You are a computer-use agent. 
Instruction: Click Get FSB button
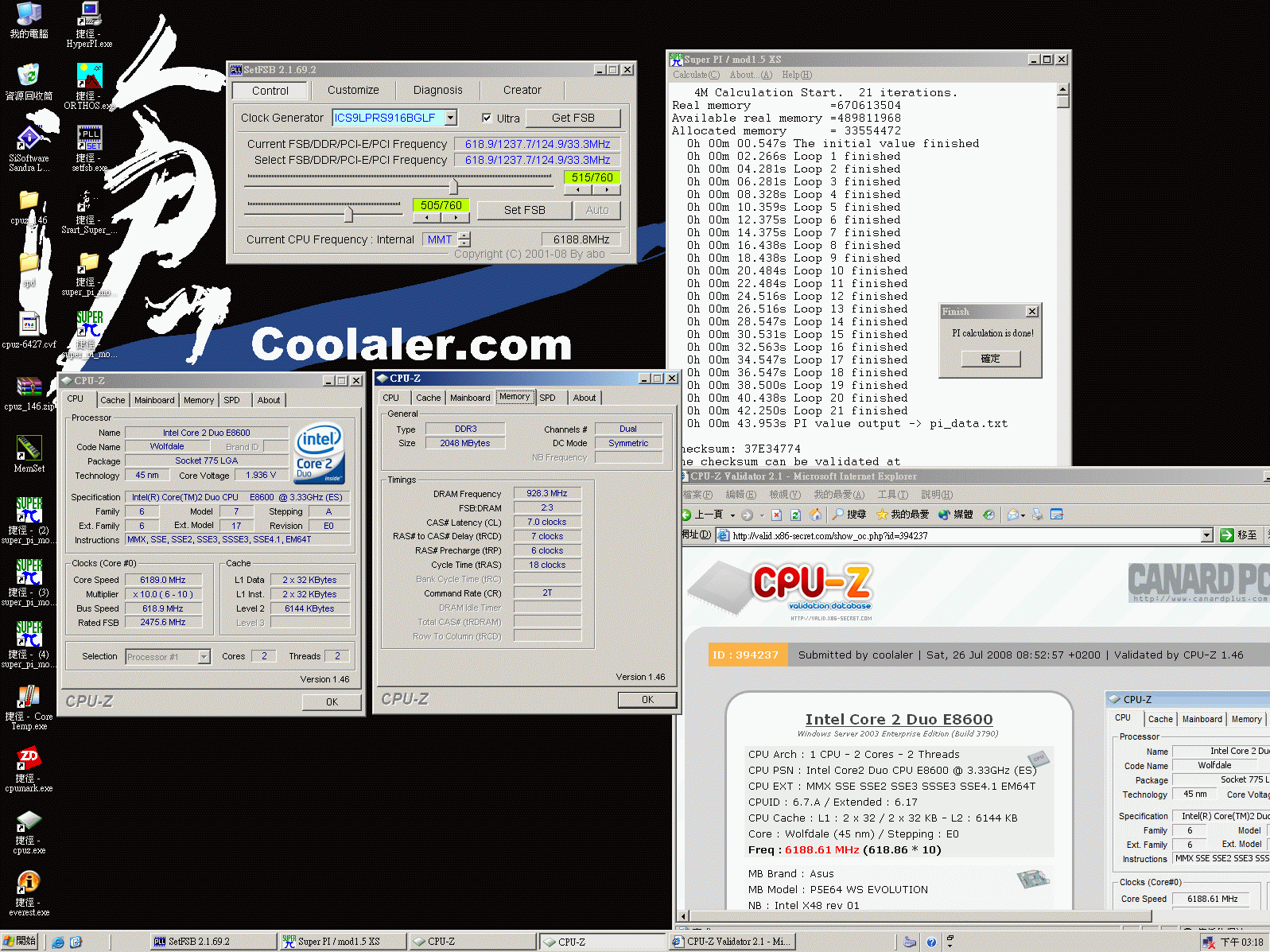coord(573,118)
